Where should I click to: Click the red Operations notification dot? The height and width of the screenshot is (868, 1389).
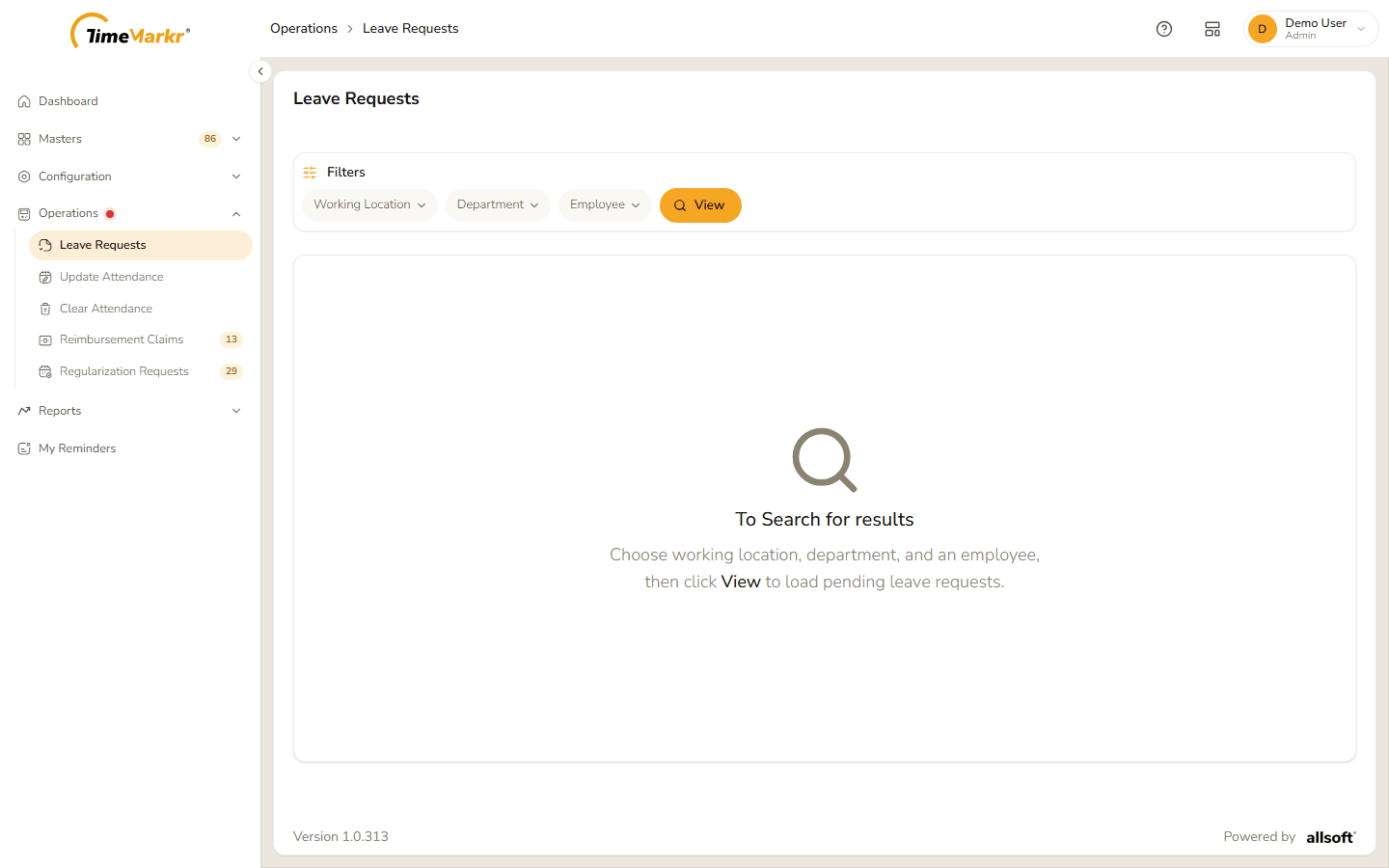(x=110, y=214)
